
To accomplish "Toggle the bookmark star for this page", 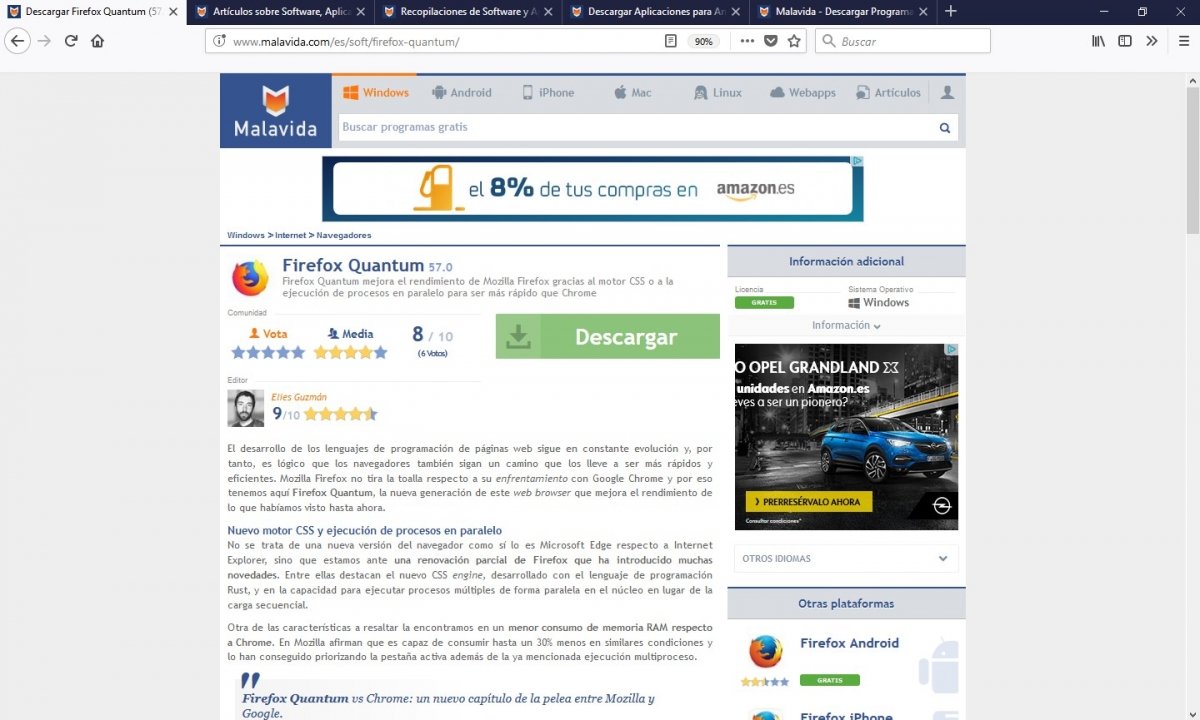I will (794, 41).
